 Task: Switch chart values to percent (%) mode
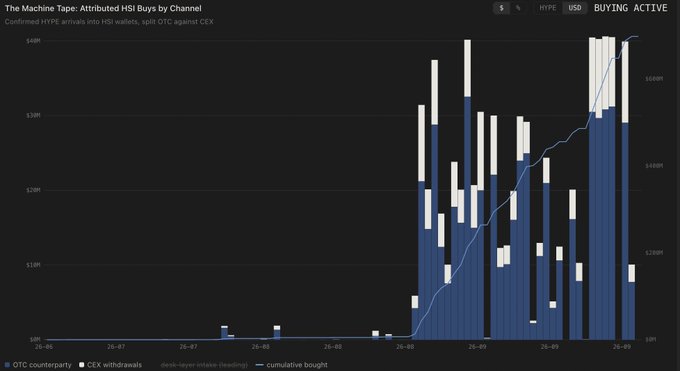point(518,8)
